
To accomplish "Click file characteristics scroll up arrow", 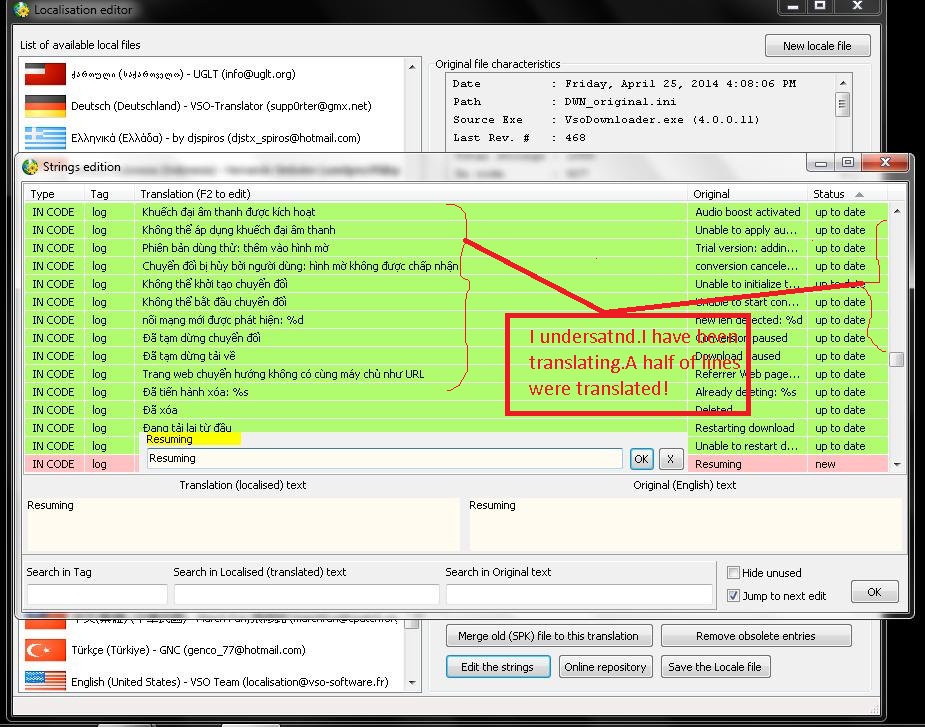I will pos(843,83).
